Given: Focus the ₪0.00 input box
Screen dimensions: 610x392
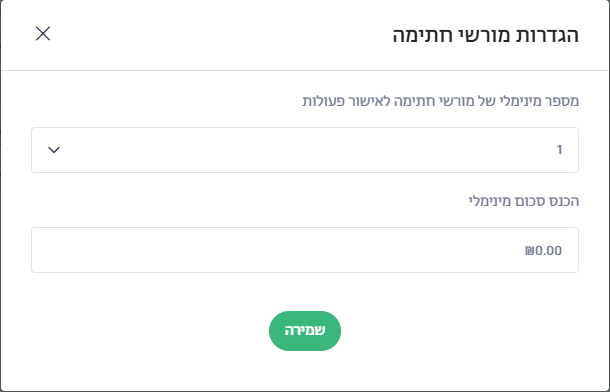Looking at the screenshot, I should (305, 250).
